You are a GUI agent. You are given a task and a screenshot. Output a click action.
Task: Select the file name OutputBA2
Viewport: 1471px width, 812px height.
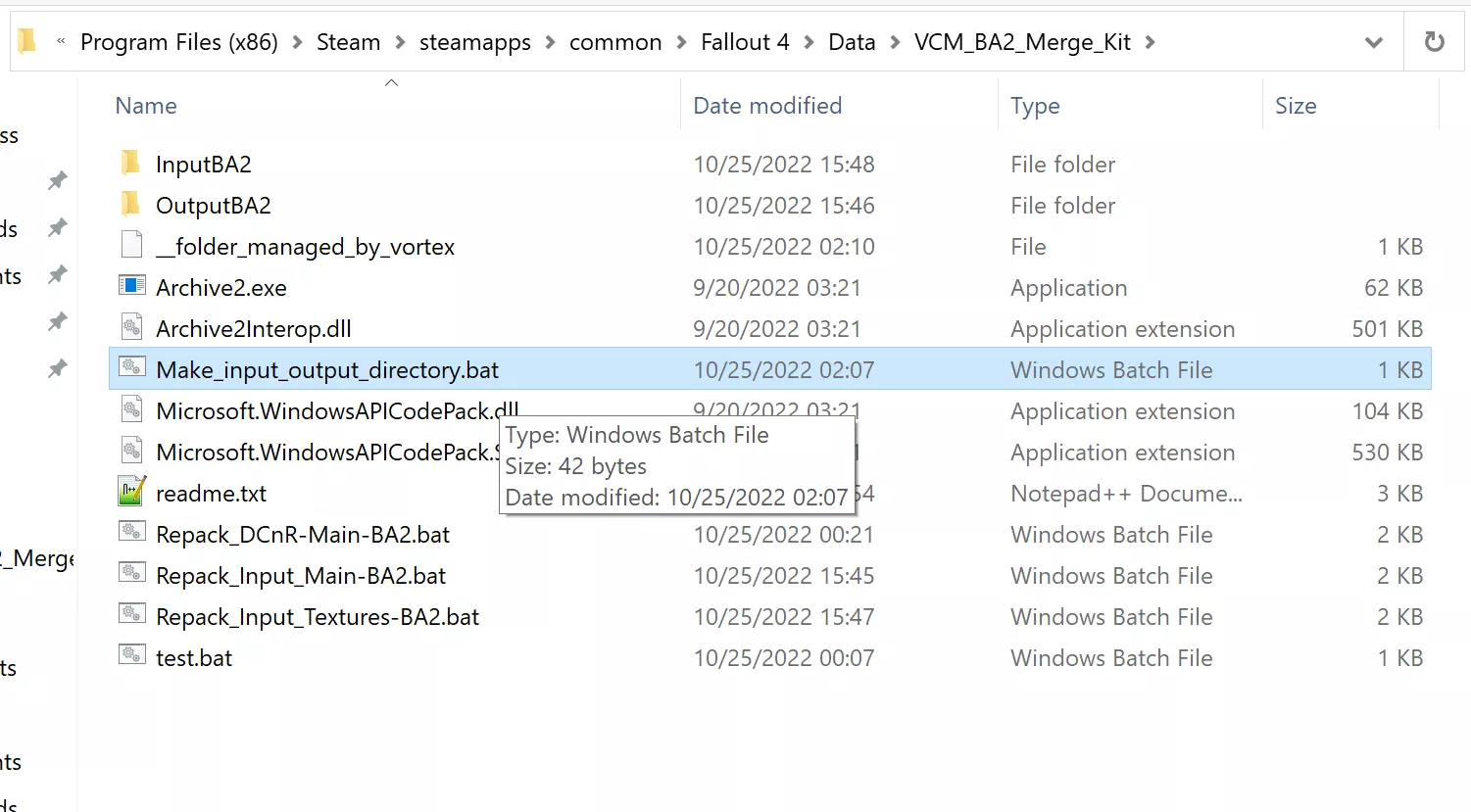point(214,205)
